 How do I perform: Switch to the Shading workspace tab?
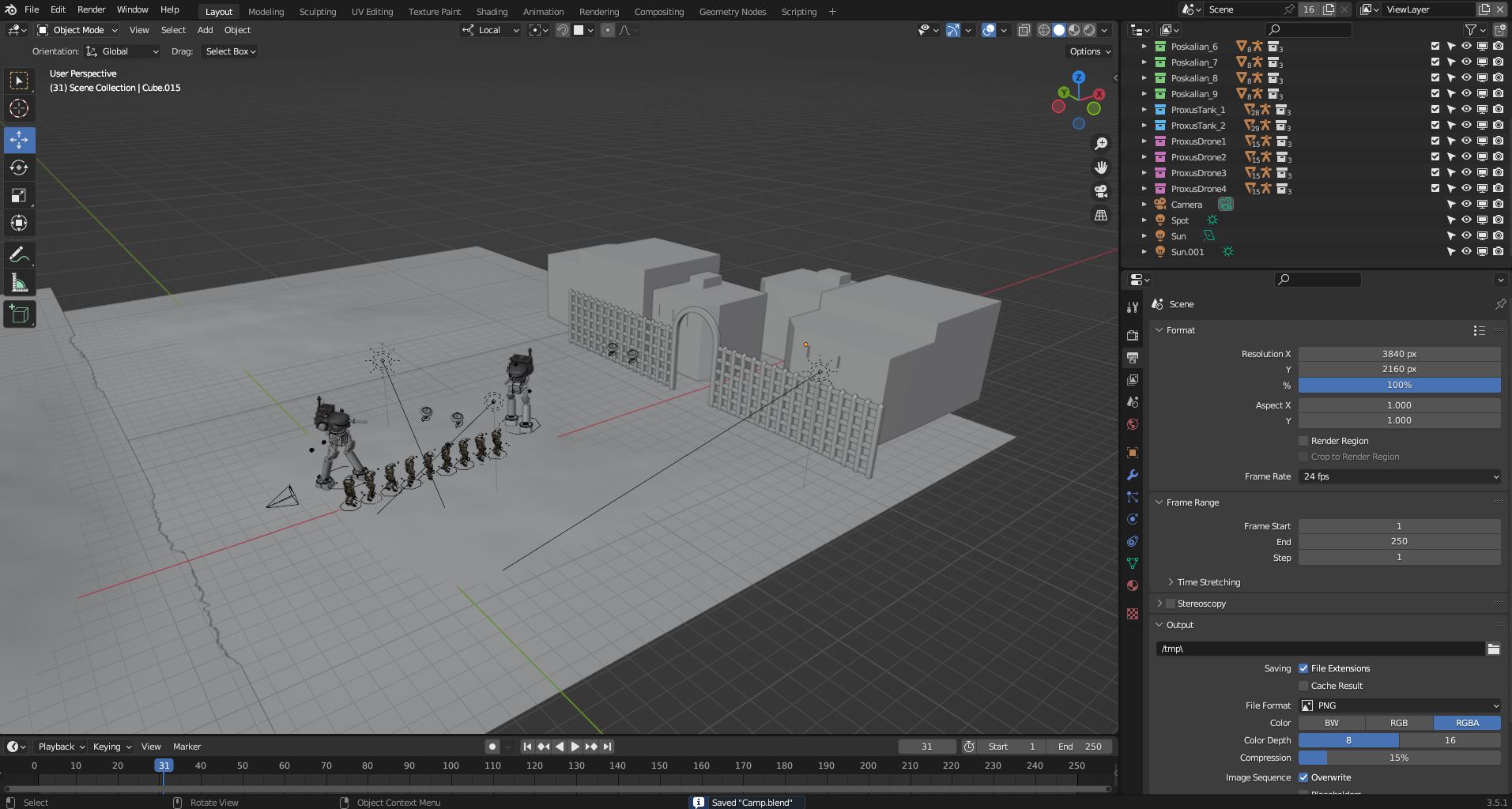[492, 11]
